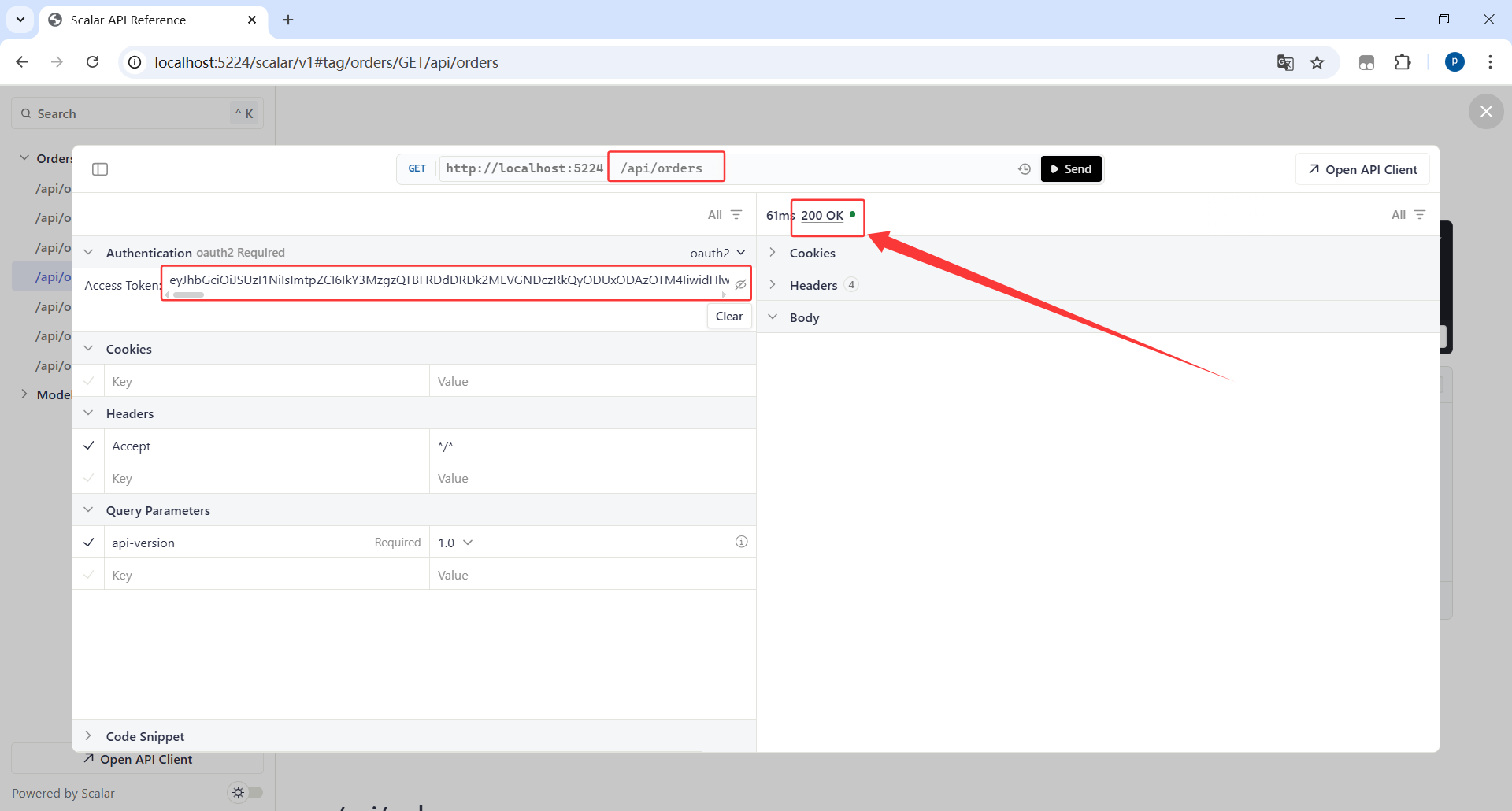
Task: Toggle the empty Headers row checkbox
Action: click(x=89, y=478)
